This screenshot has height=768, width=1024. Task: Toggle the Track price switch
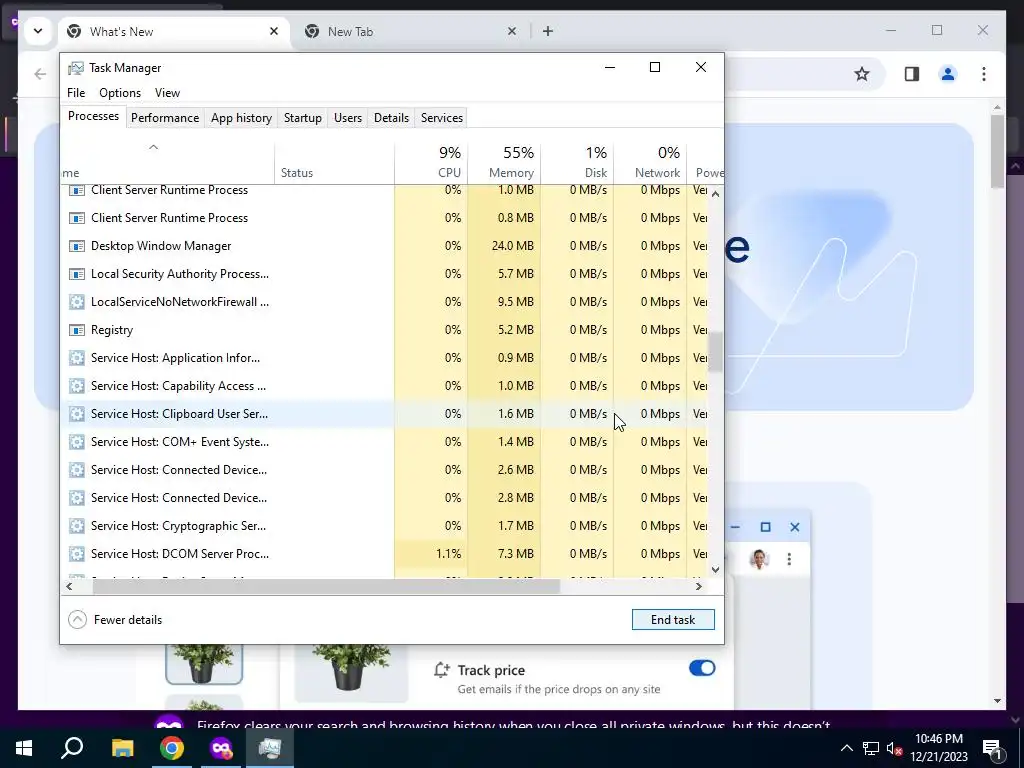coord(702,668)
